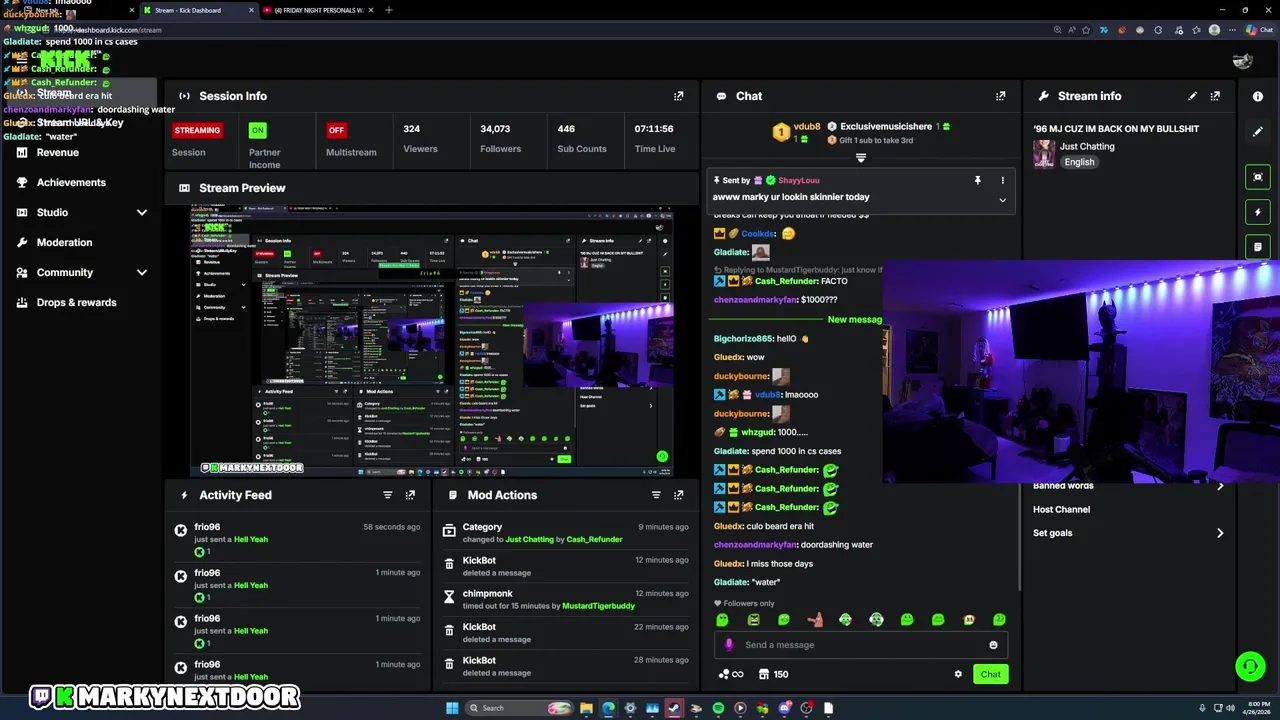Focus the Send a message input

click(860, 645)
